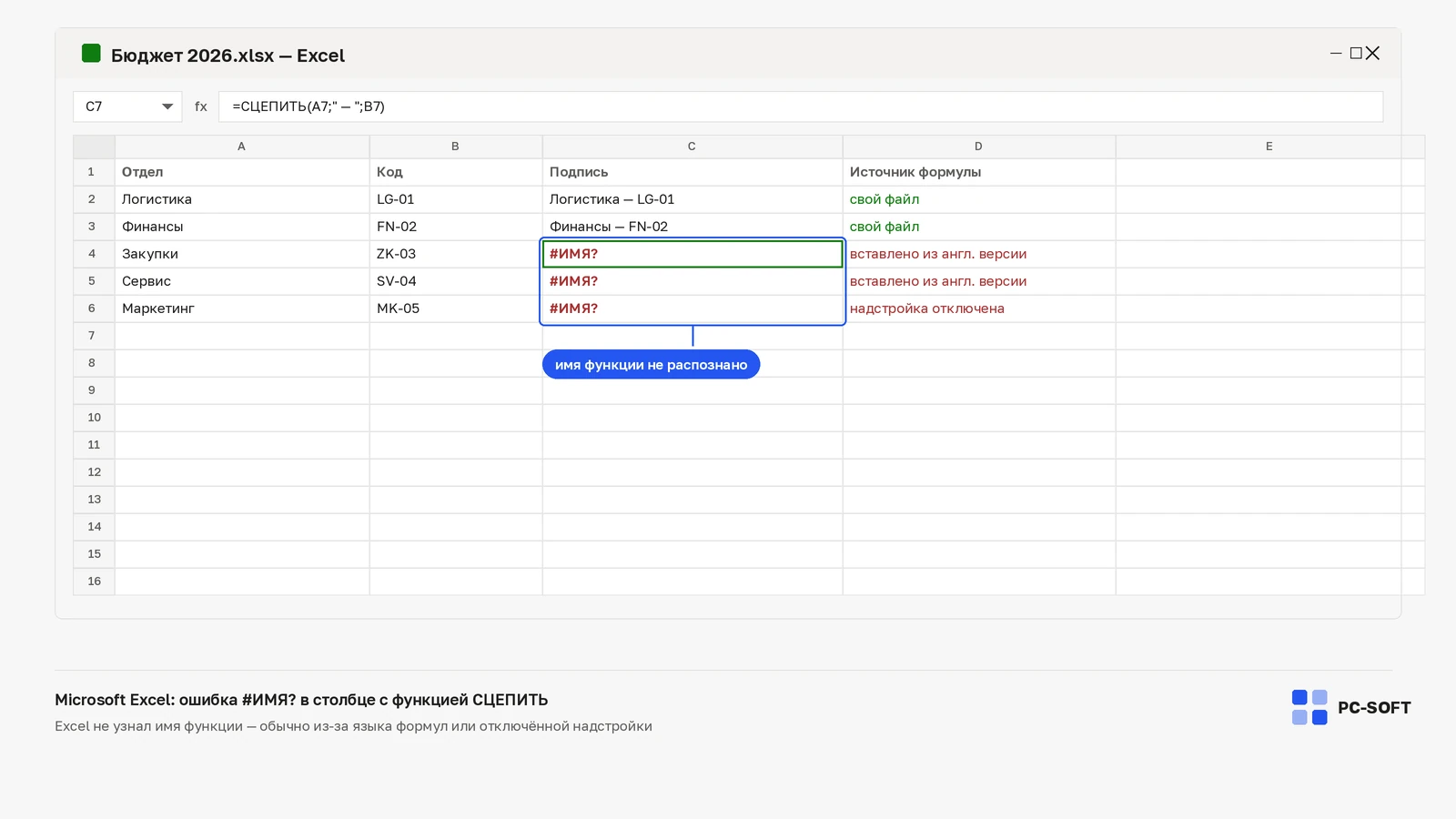
Task: Select the cell MK-05
Action: point(456,308)
